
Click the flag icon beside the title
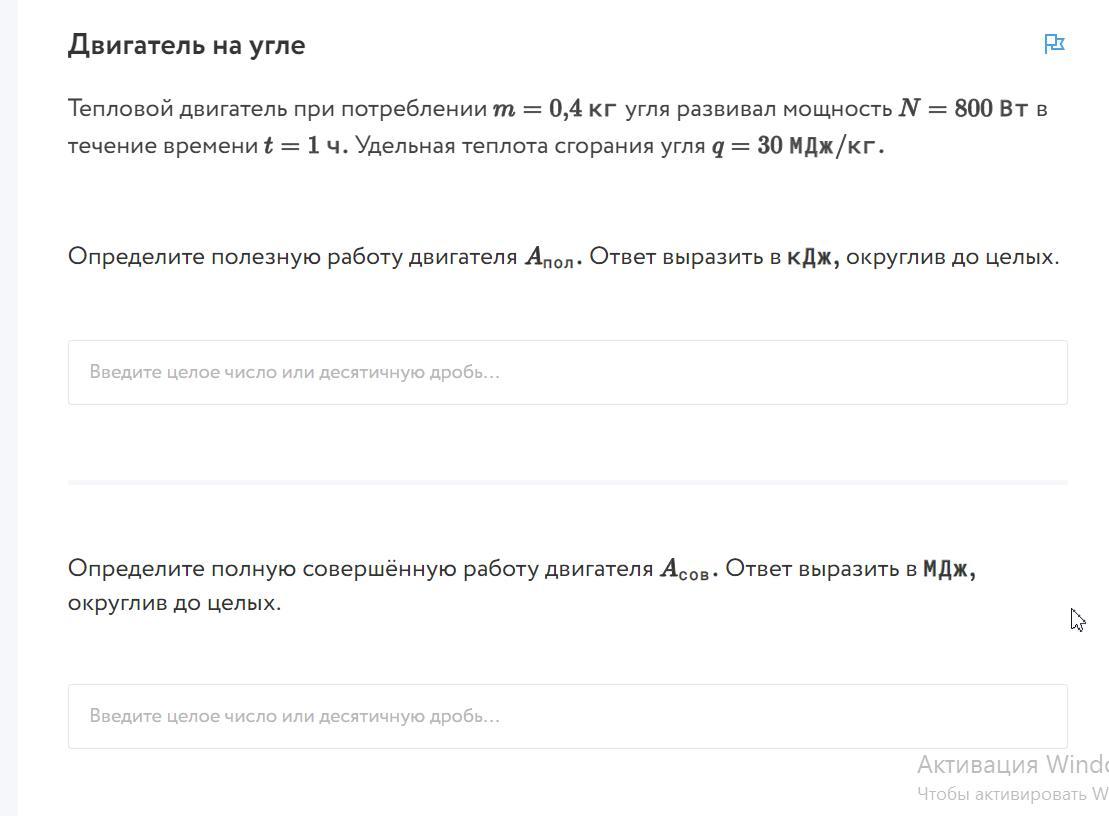pos(1054,44)
